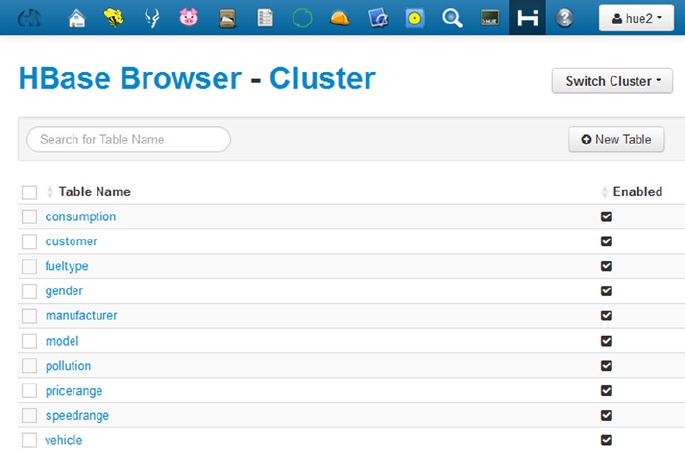Toggle enabled state for speedrange table
This screenshot has height=456, width=685.
[606, 415]
